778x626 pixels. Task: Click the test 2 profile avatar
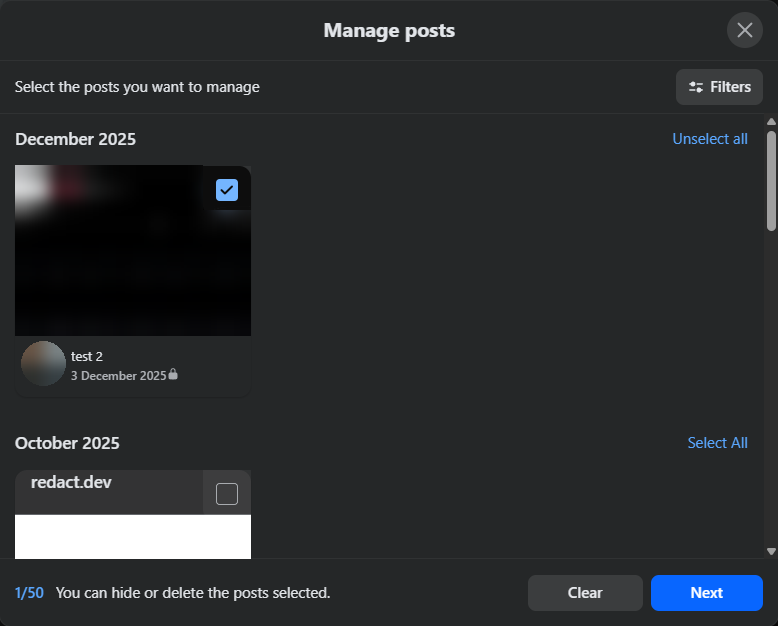(43, 364)
